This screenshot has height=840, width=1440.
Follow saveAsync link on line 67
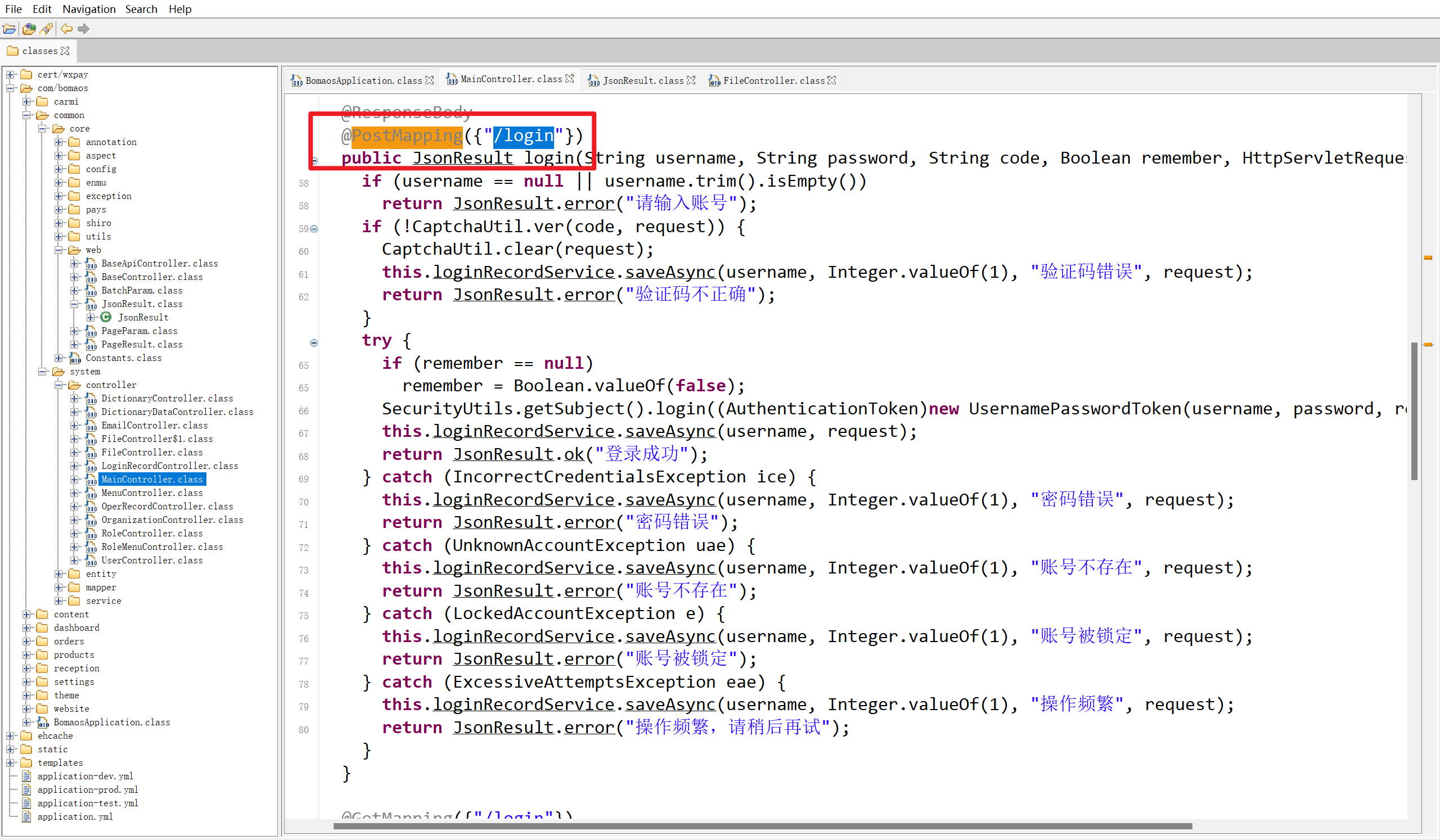670,431
